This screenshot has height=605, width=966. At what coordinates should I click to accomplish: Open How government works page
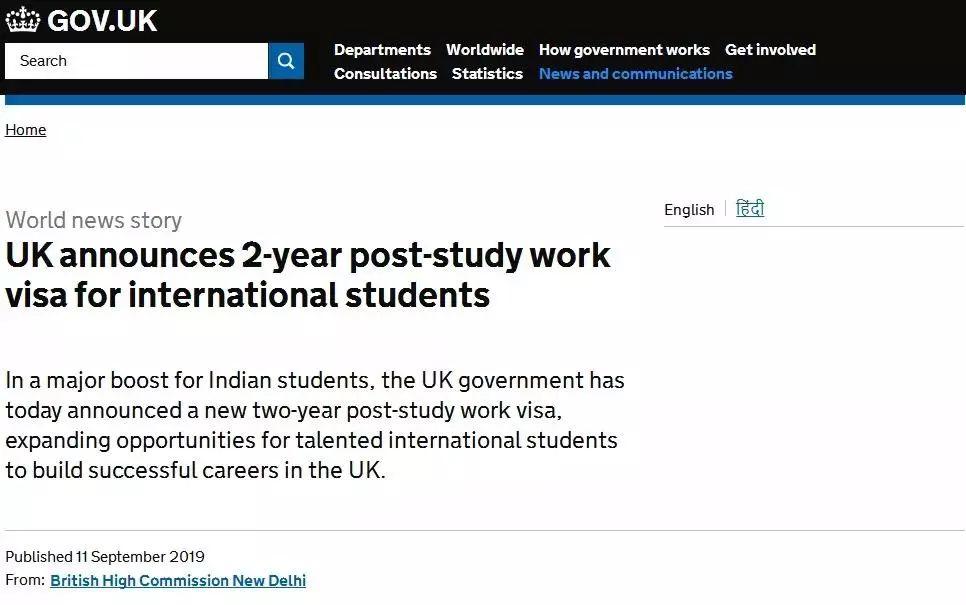(x=624, y=50)
